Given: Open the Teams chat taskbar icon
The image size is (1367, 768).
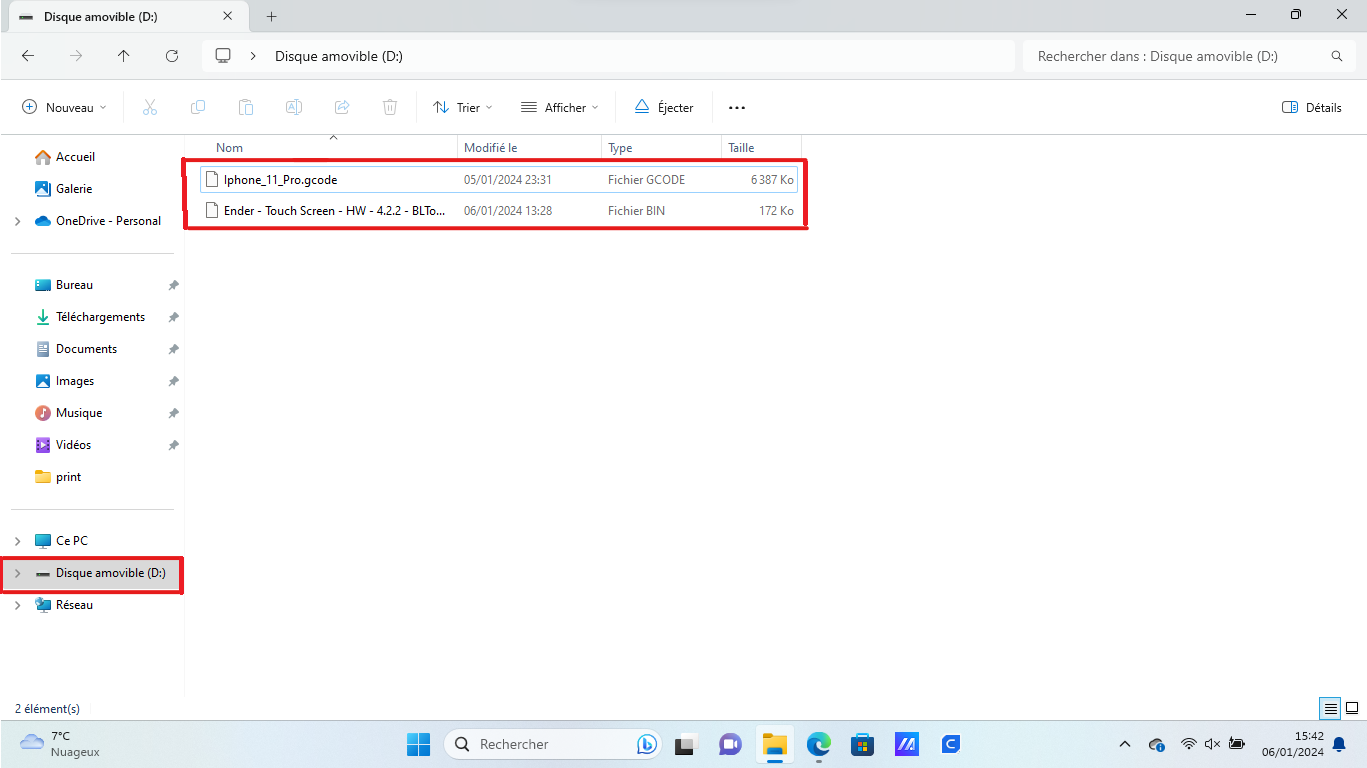Looking at the screenshot, I should click(x=730, y=744).
